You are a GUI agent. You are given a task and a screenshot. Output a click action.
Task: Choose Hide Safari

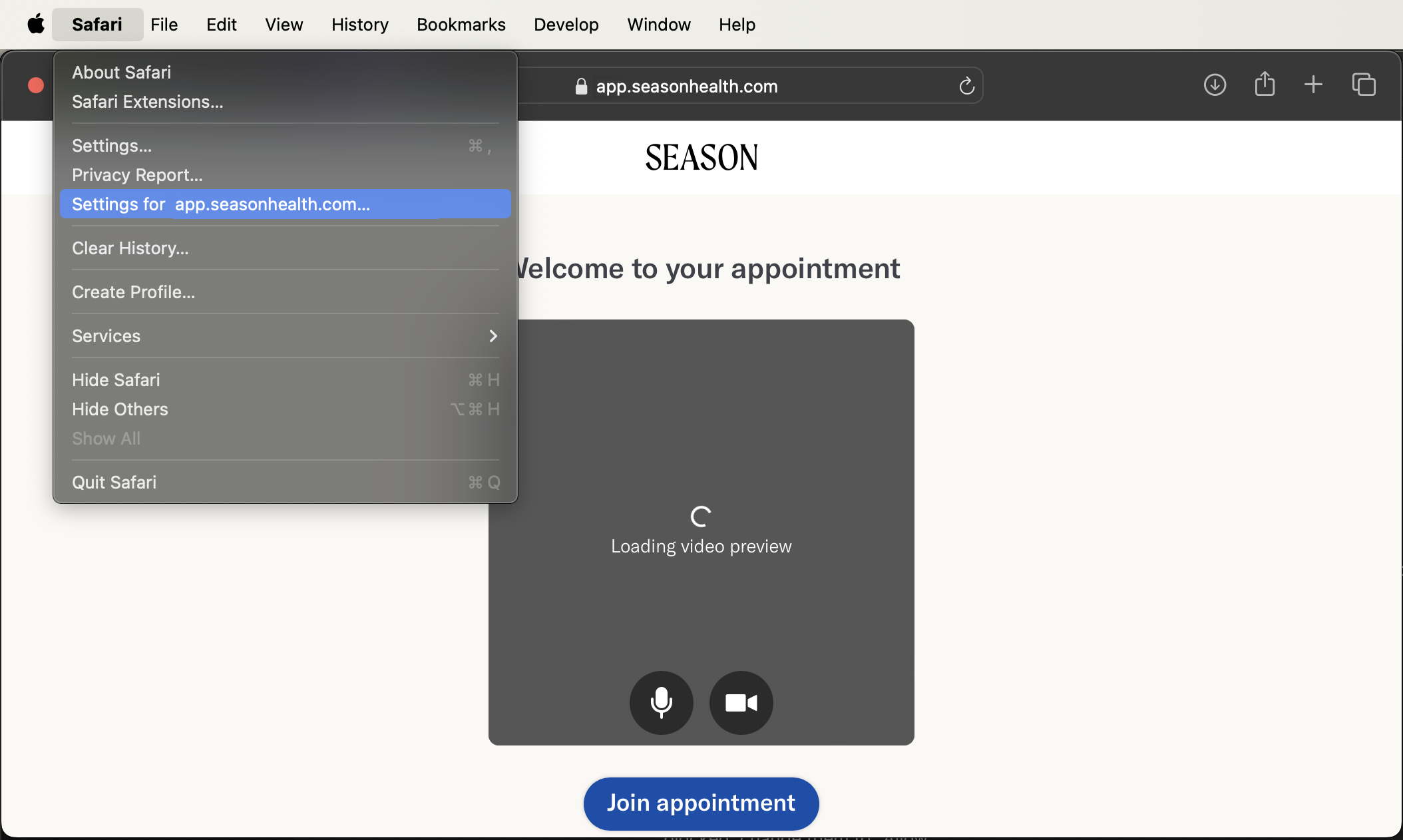coord(286,379)
